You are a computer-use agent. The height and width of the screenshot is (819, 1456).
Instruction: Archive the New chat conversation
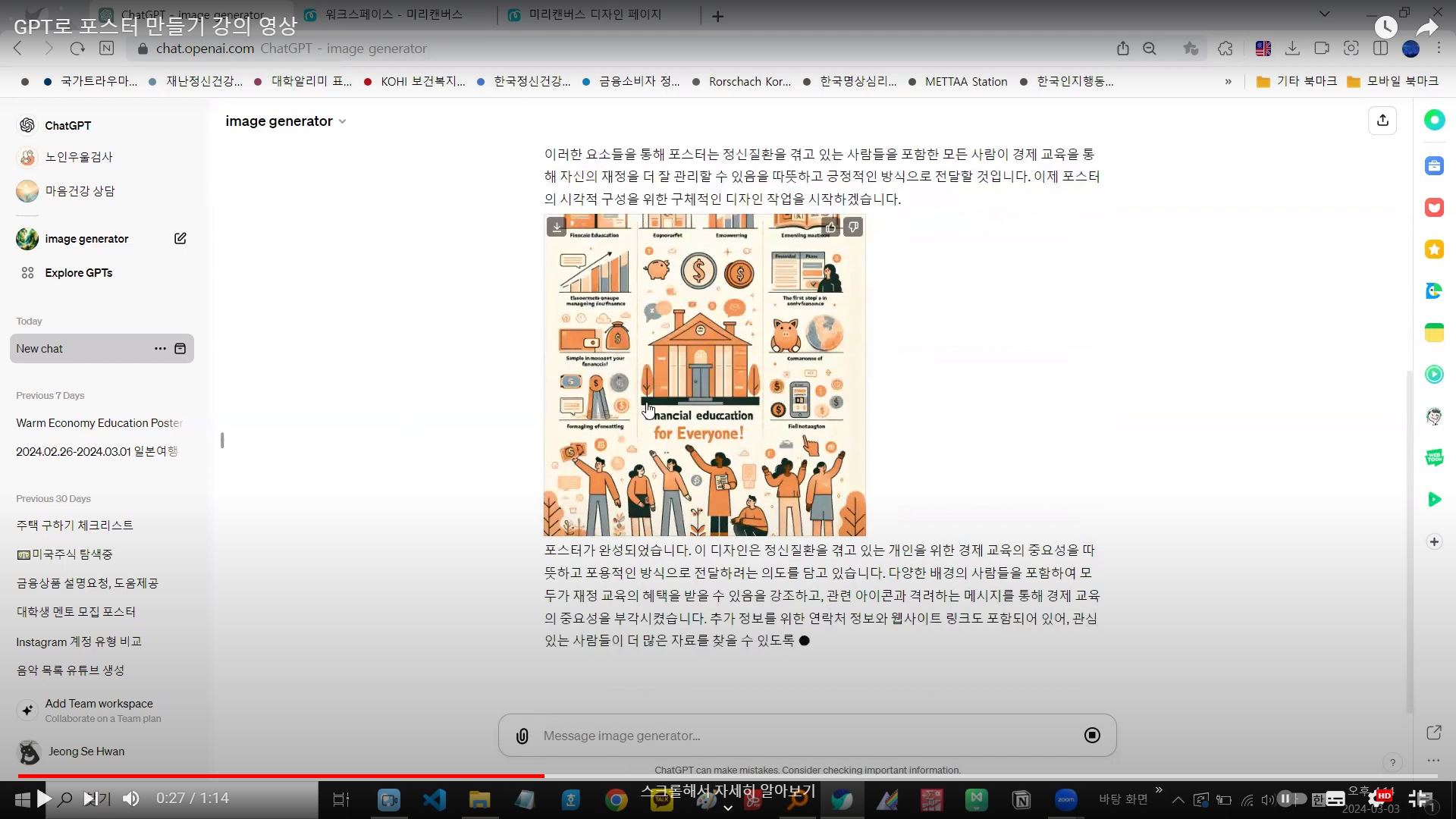coord(180,349)
